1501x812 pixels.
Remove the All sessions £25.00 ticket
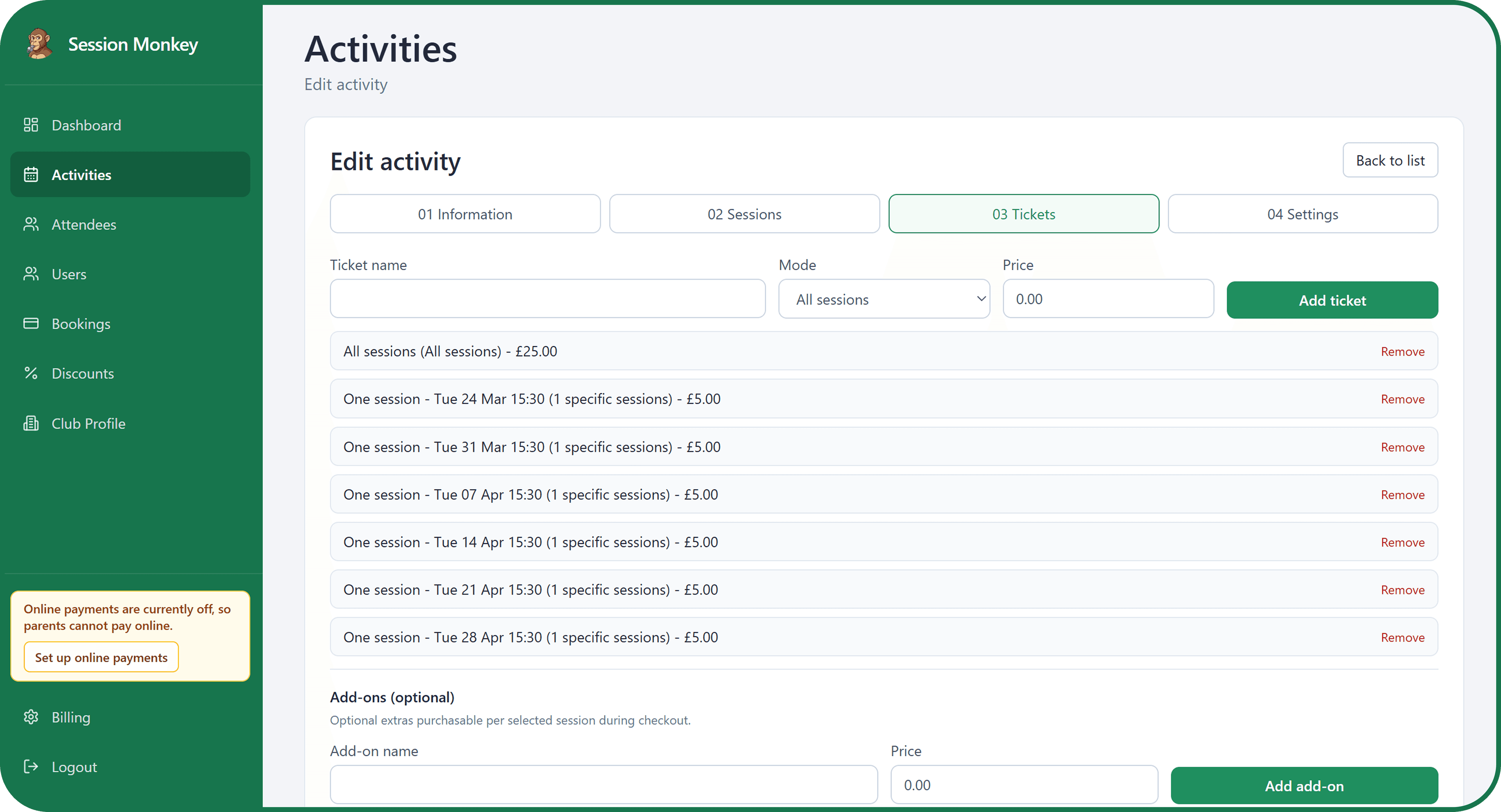(1402, 351)
